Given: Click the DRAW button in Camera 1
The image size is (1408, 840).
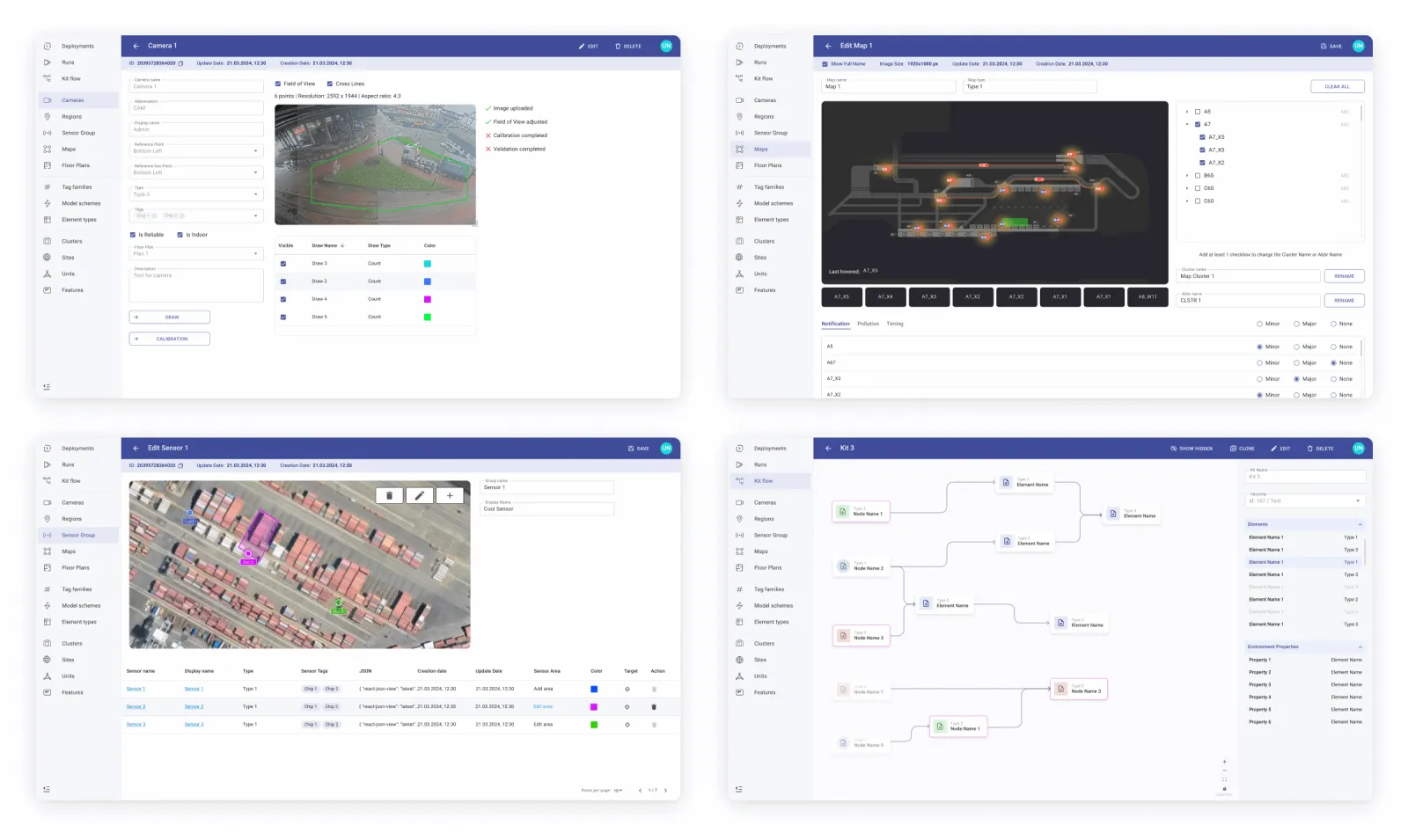Looking at the screenshot, I should pos(170,317).
